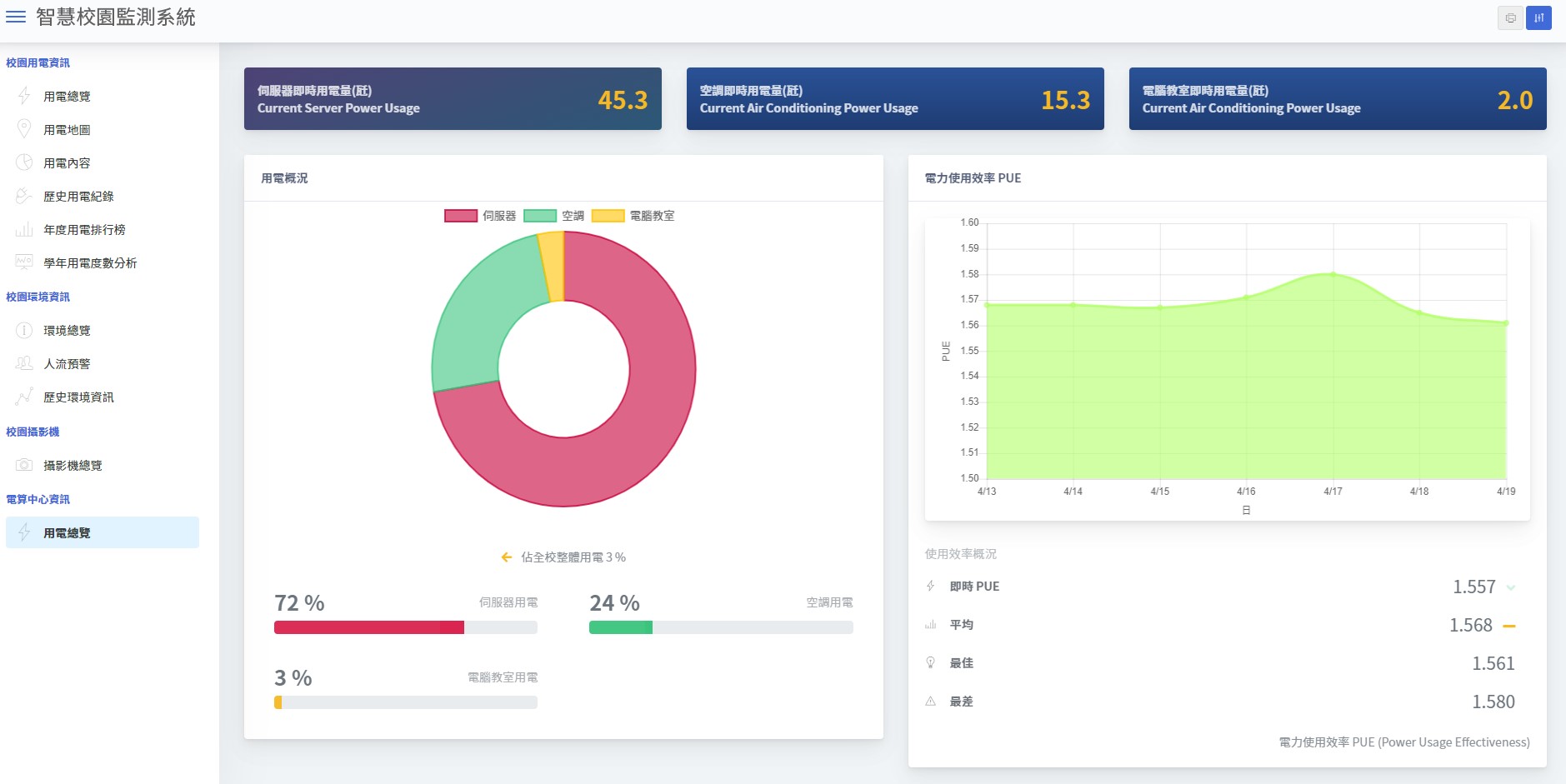Click lightning icon beside 用電總覽 under 校園用電資訊

(24, 96)
